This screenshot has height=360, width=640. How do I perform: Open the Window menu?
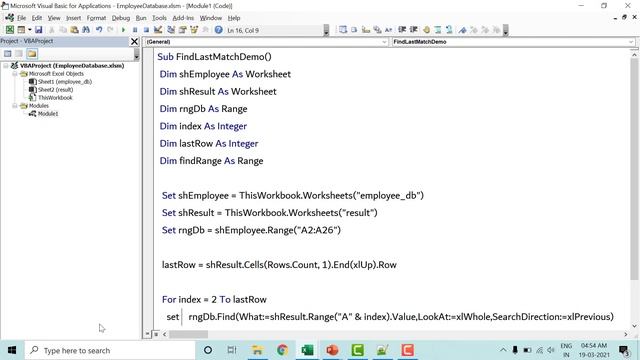point(211,18)
